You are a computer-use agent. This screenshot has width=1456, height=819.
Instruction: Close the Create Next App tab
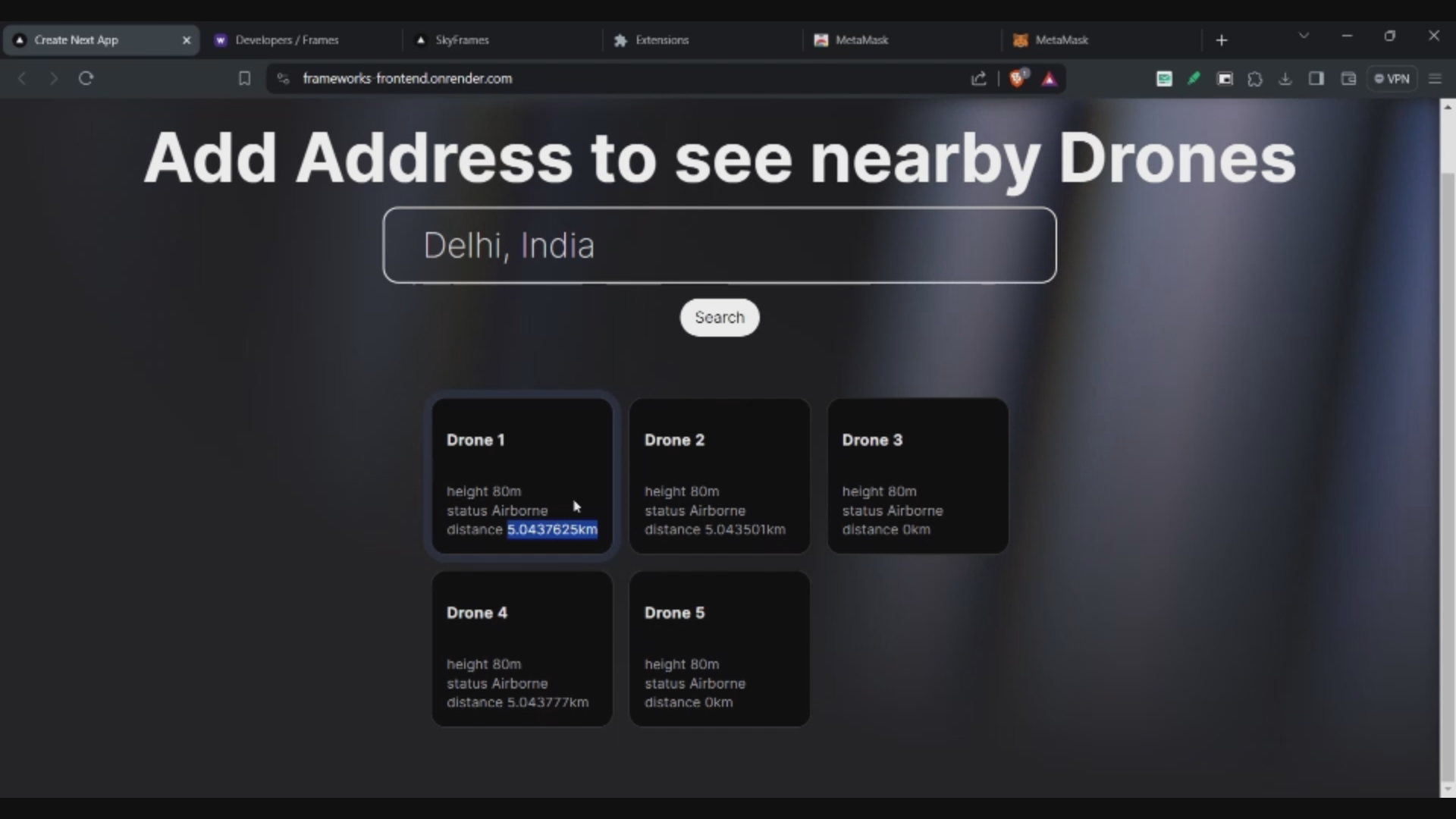tap(187, 40)
